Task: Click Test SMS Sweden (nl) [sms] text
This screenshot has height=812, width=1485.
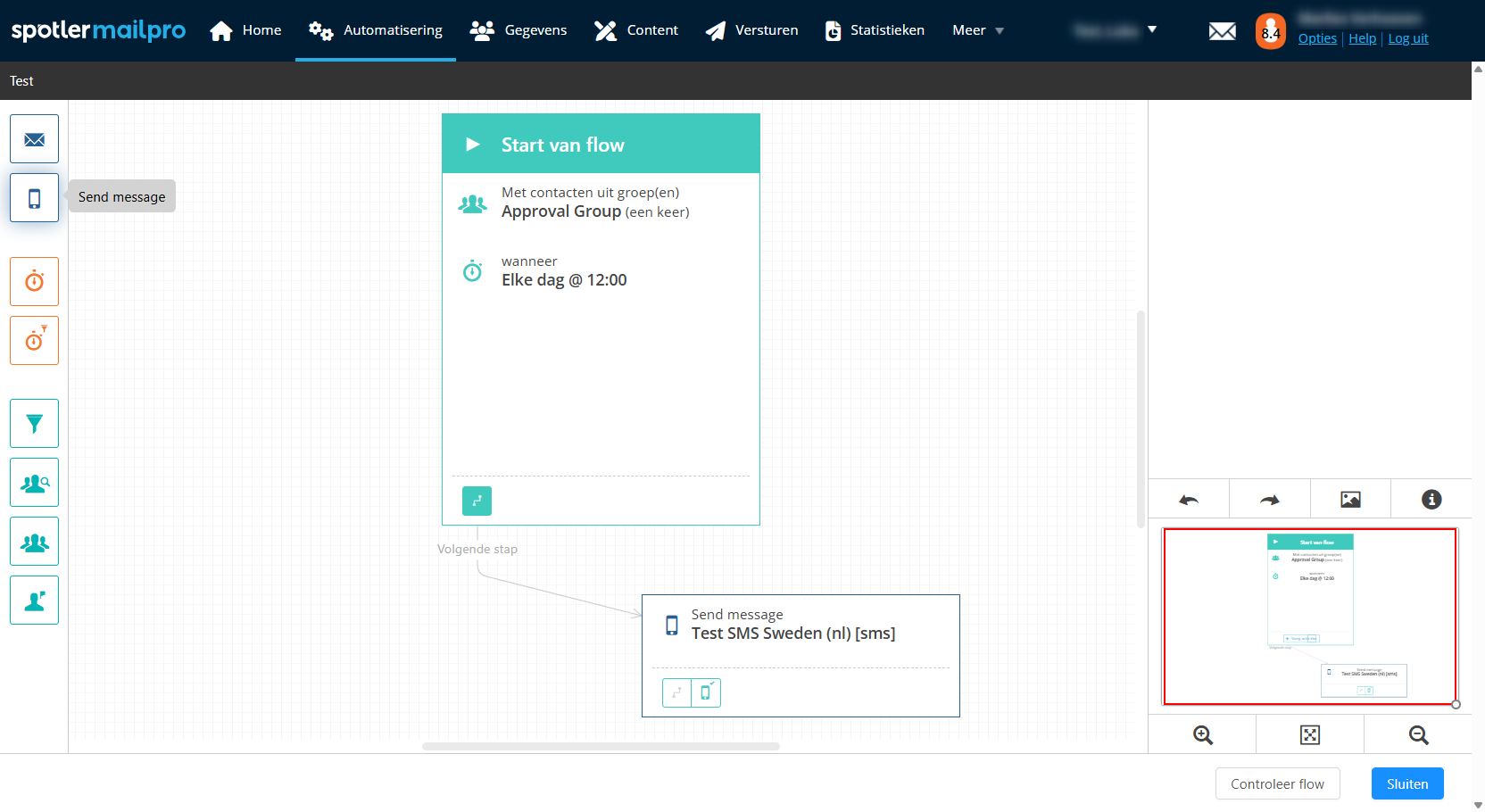Action: point(793,634)
